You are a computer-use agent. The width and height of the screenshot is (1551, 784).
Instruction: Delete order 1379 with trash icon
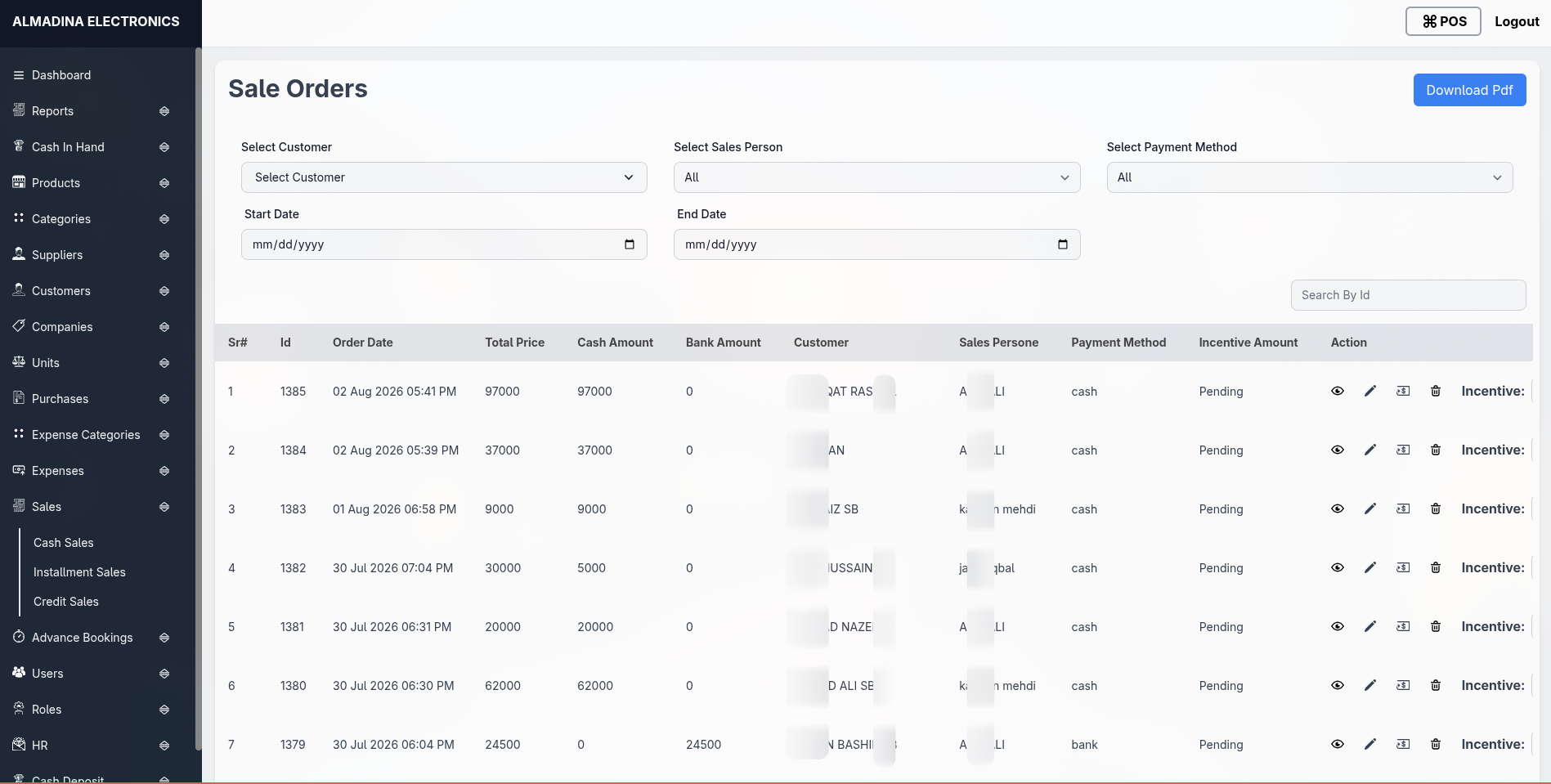click(x=1436, y=744)
